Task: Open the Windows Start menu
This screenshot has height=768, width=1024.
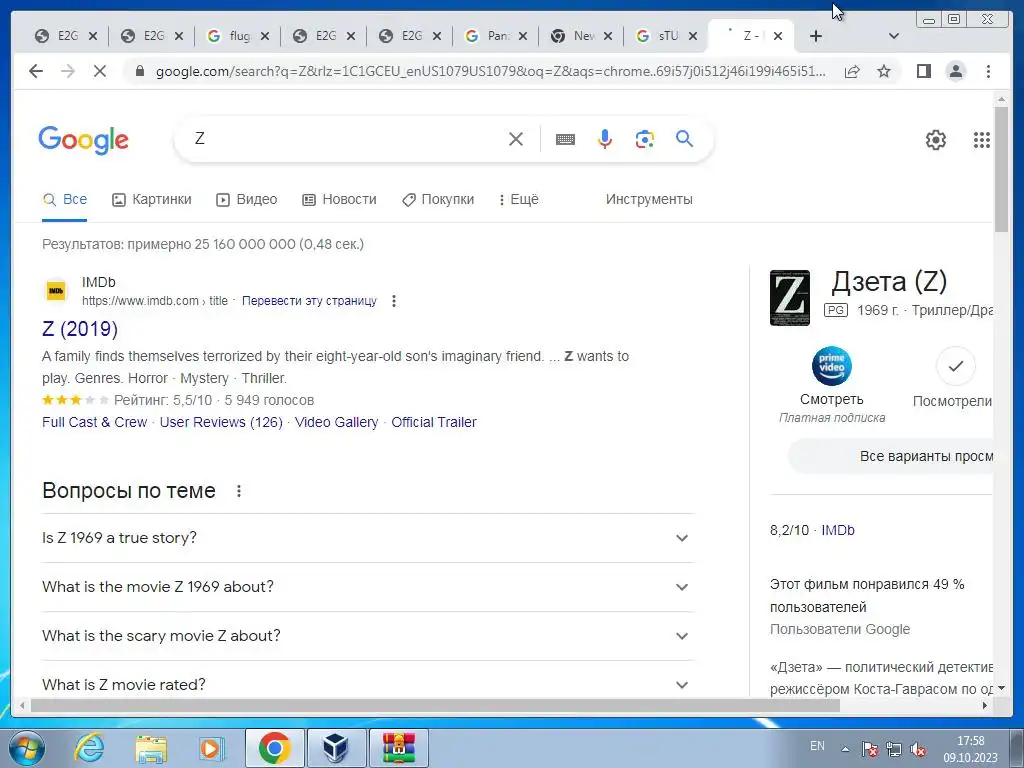Action: [26, 748]
